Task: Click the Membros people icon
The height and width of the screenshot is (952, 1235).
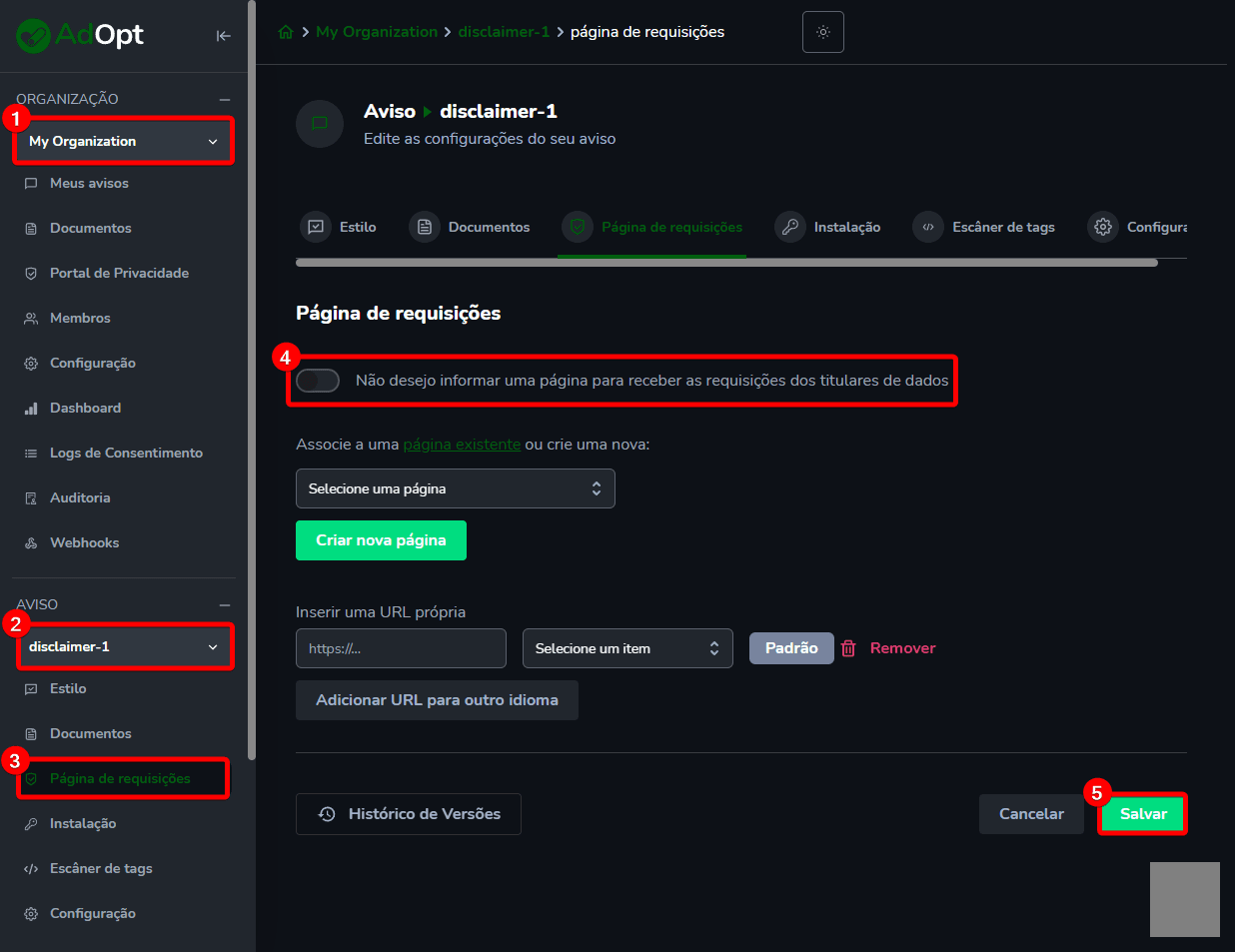Action: (x=31, y=319)
